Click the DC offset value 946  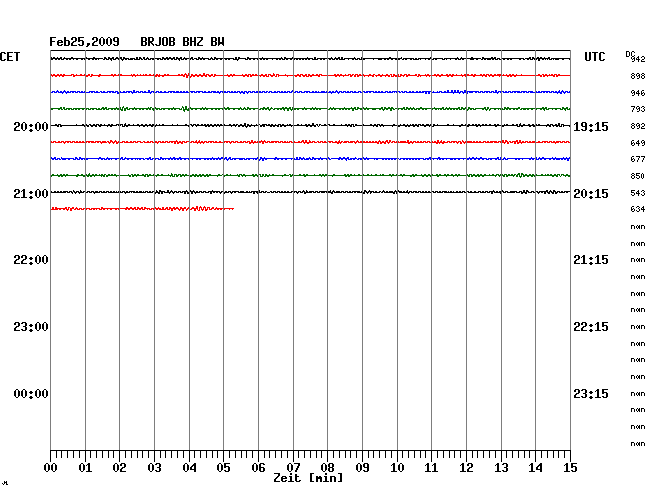click(638, 93)
